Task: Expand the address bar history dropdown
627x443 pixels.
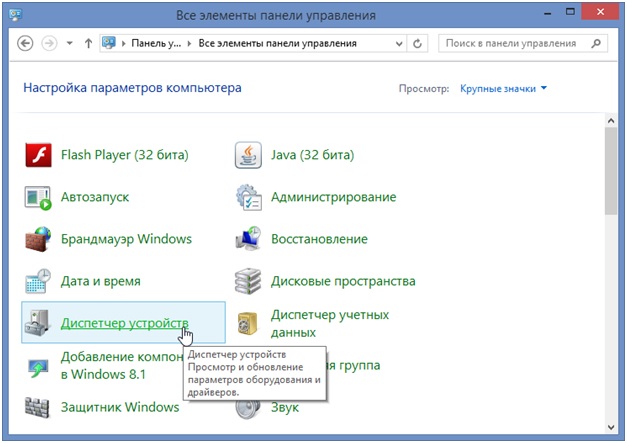Action: tap(399, 43)
